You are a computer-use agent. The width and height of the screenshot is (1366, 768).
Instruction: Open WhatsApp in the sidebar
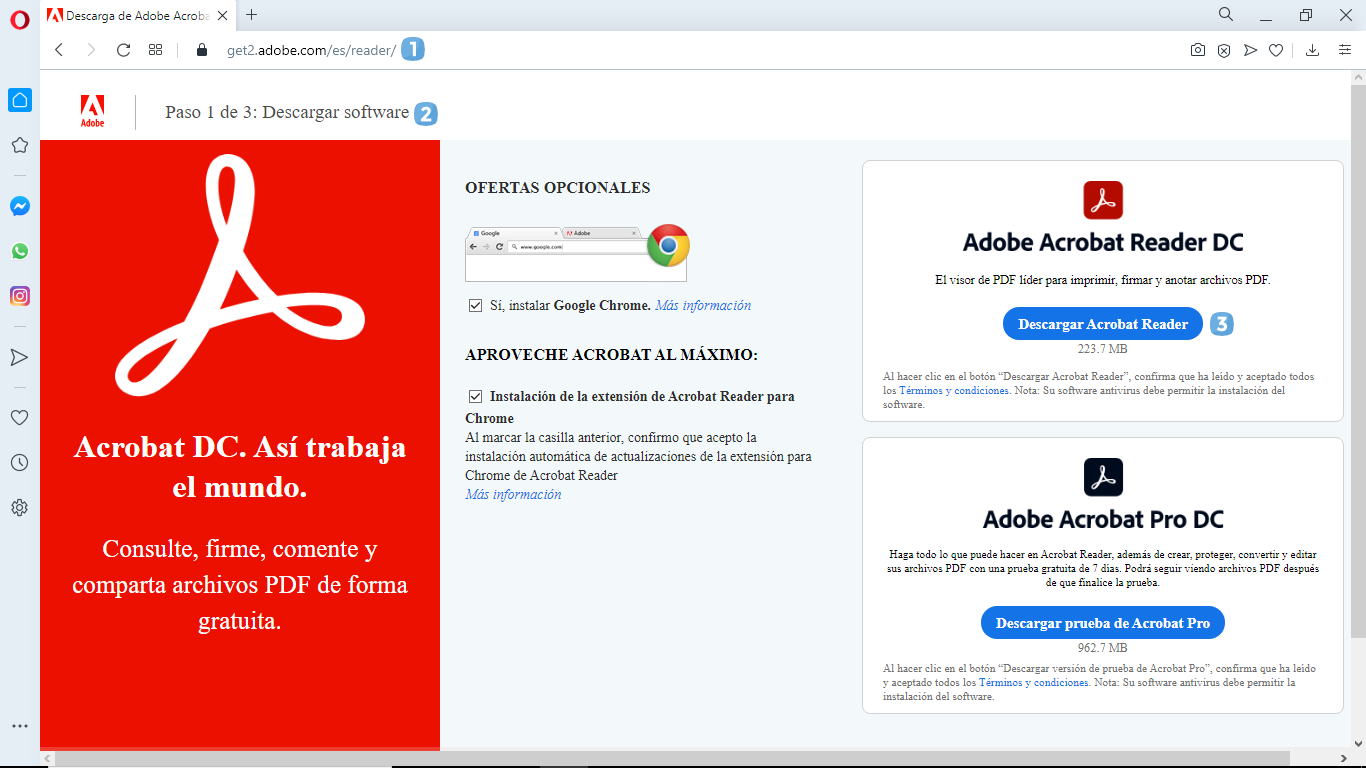20,251
